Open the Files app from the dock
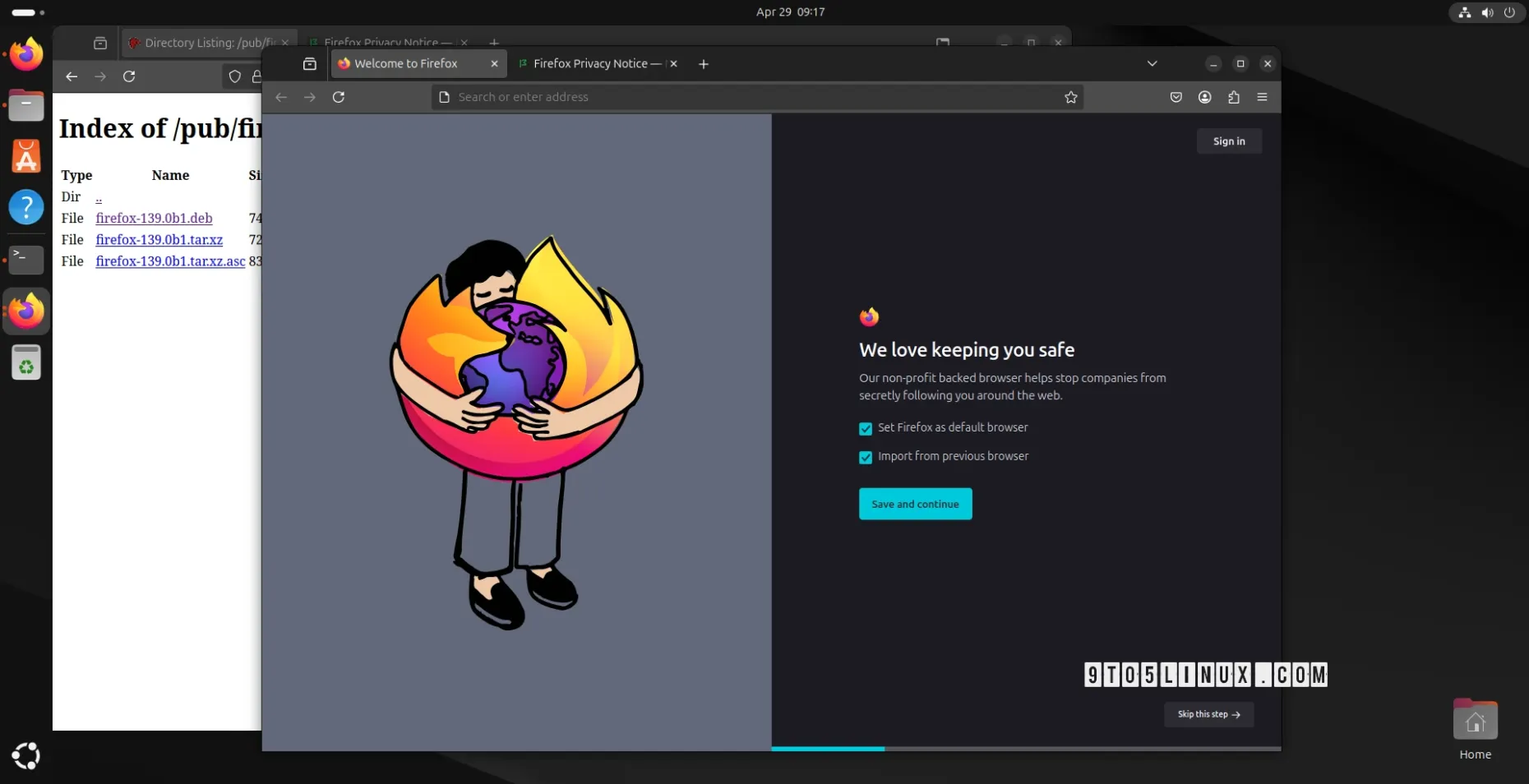 click(26, 105)
